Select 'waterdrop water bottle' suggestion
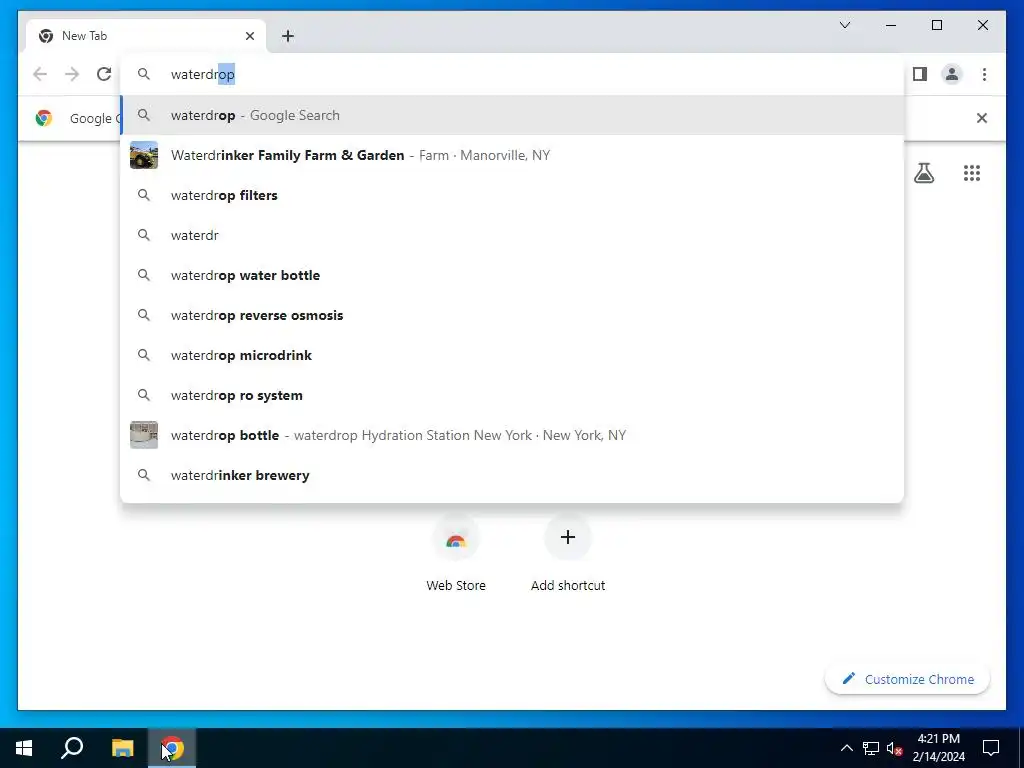 pyautogui.click(x=513, y=275)
